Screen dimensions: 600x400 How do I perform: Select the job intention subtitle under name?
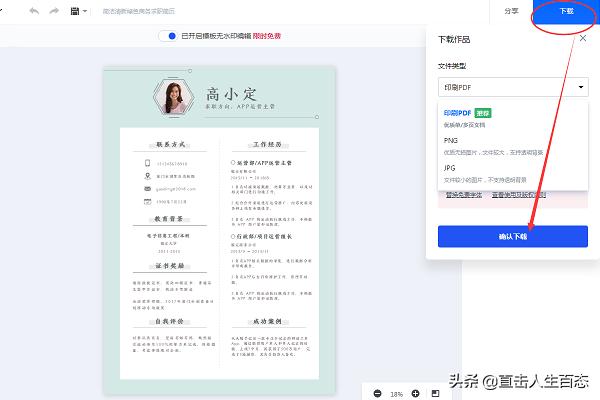pos(240,106)
